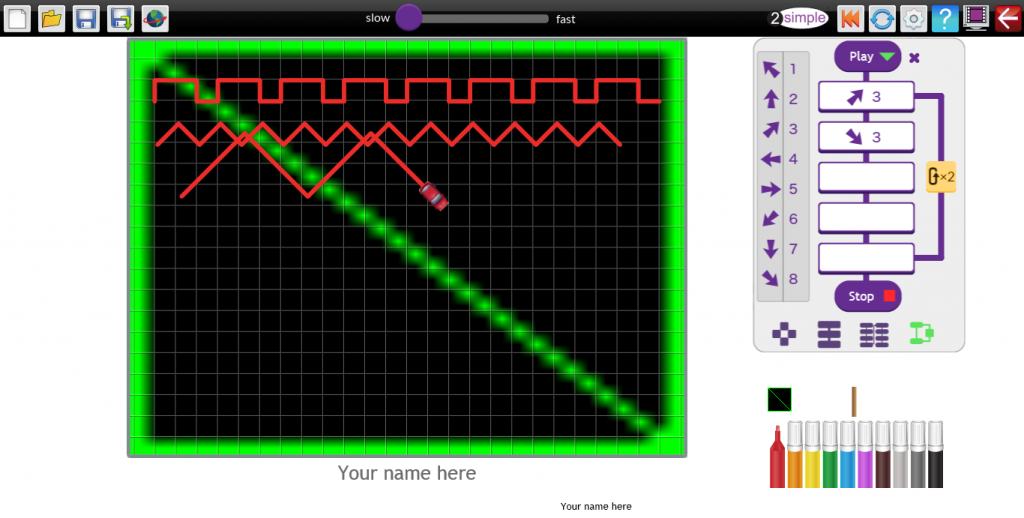Viewport: 1024px width, 518px height.
Task: Click the Stop button
Action: 868,297
